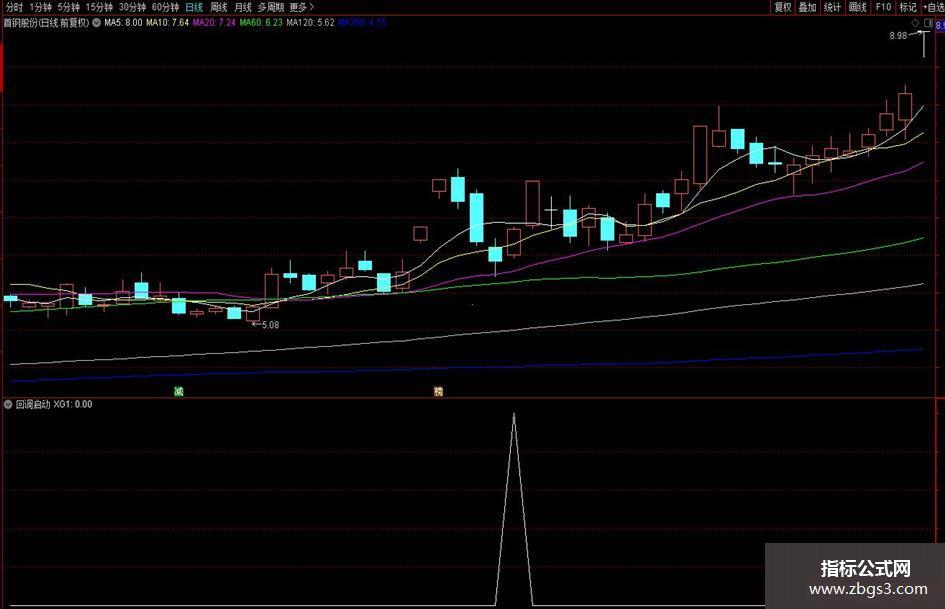Screen dimensions: 945x609
Task: Click the blue MA250 label
Action: 362,23
